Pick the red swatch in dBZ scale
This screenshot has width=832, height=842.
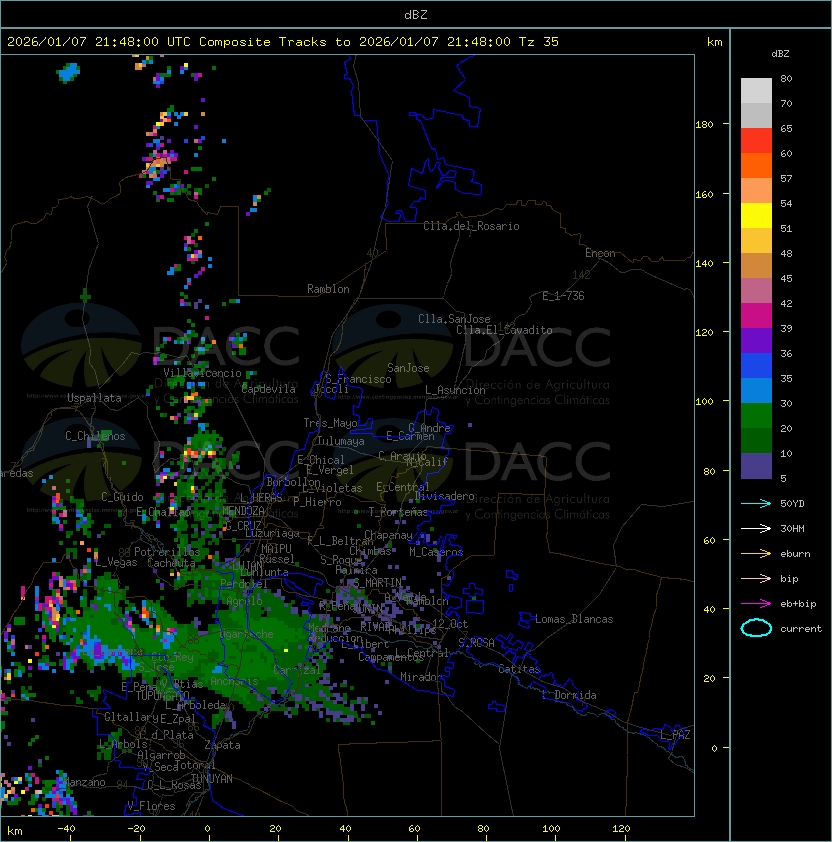[756, 141]
